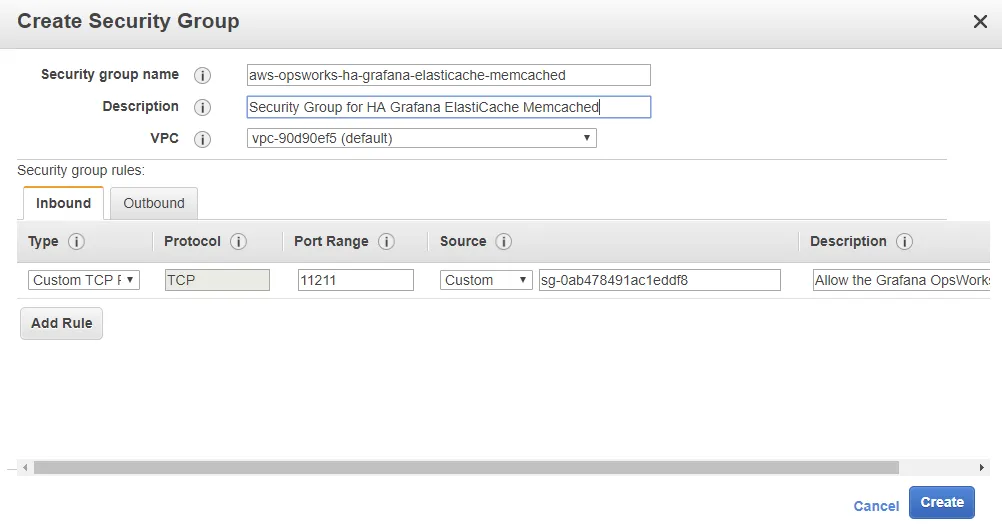The width and height of the screenshot is (1002, 525).
Task: Expand the Custom TCP rule type dropdown
Action: pyautogui.click(x=84, y=280)
